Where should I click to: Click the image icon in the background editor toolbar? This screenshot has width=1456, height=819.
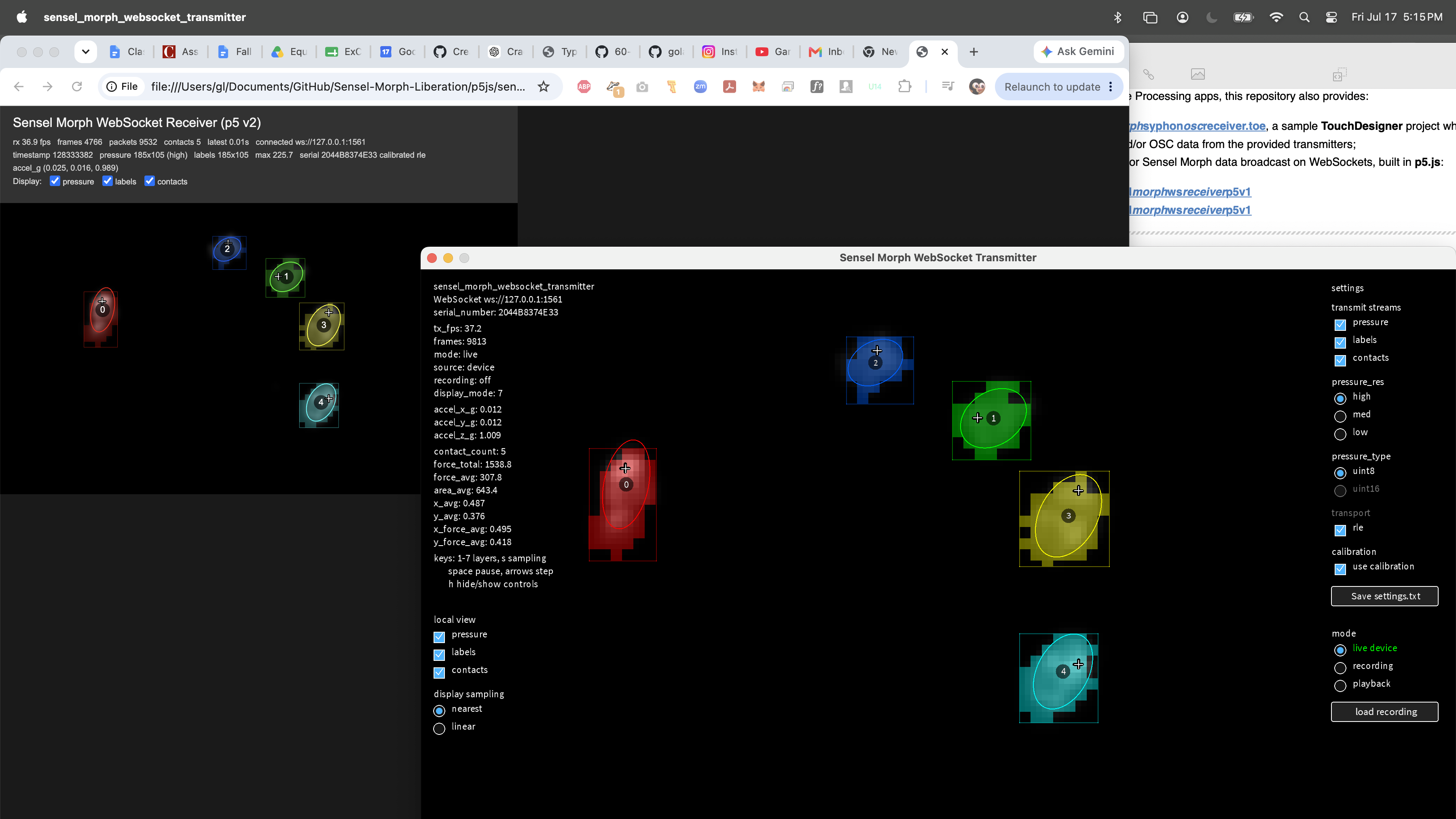[1198, 74]
